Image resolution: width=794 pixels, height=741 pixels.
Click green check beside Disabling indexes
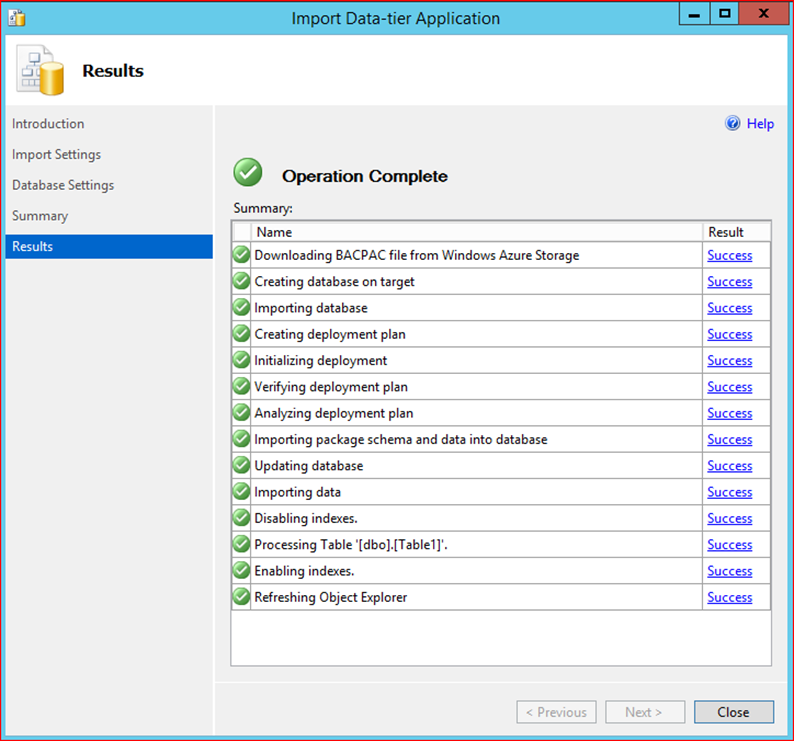[242, 518]
